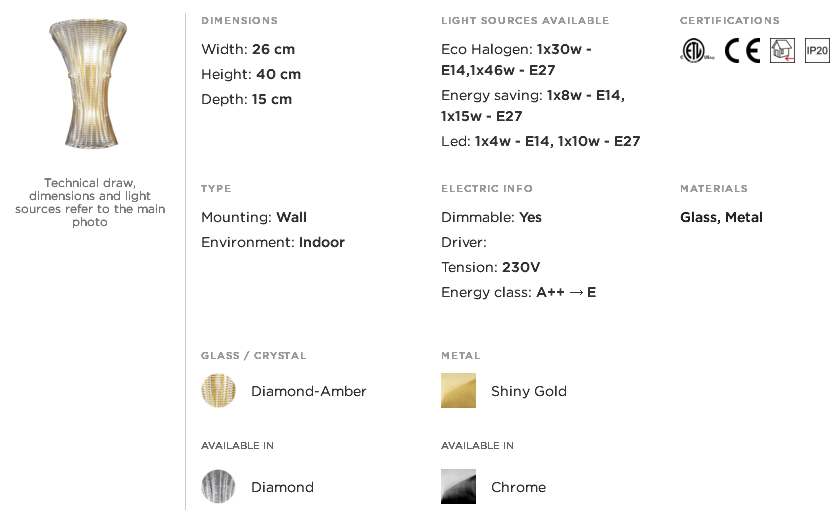837x510 pixels.
Task: Click the Chrome available option label
Action: (x=518, y=487)
